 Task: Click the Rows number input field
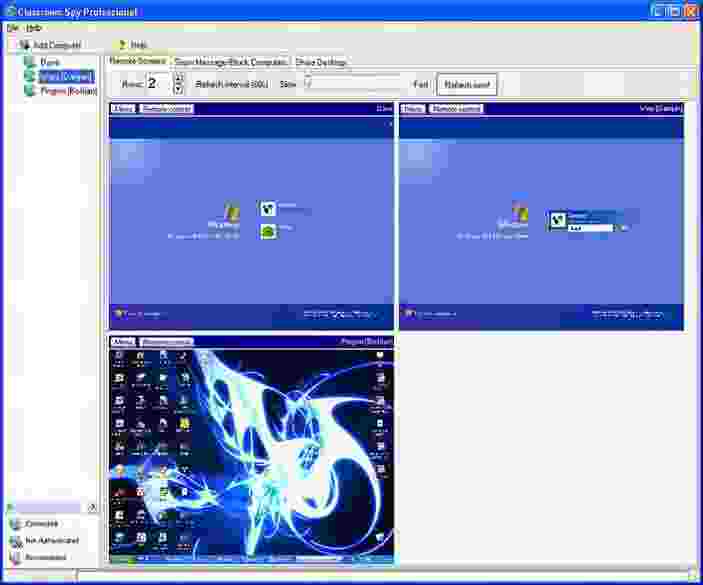pyautogui.click(x=159, y=84)
